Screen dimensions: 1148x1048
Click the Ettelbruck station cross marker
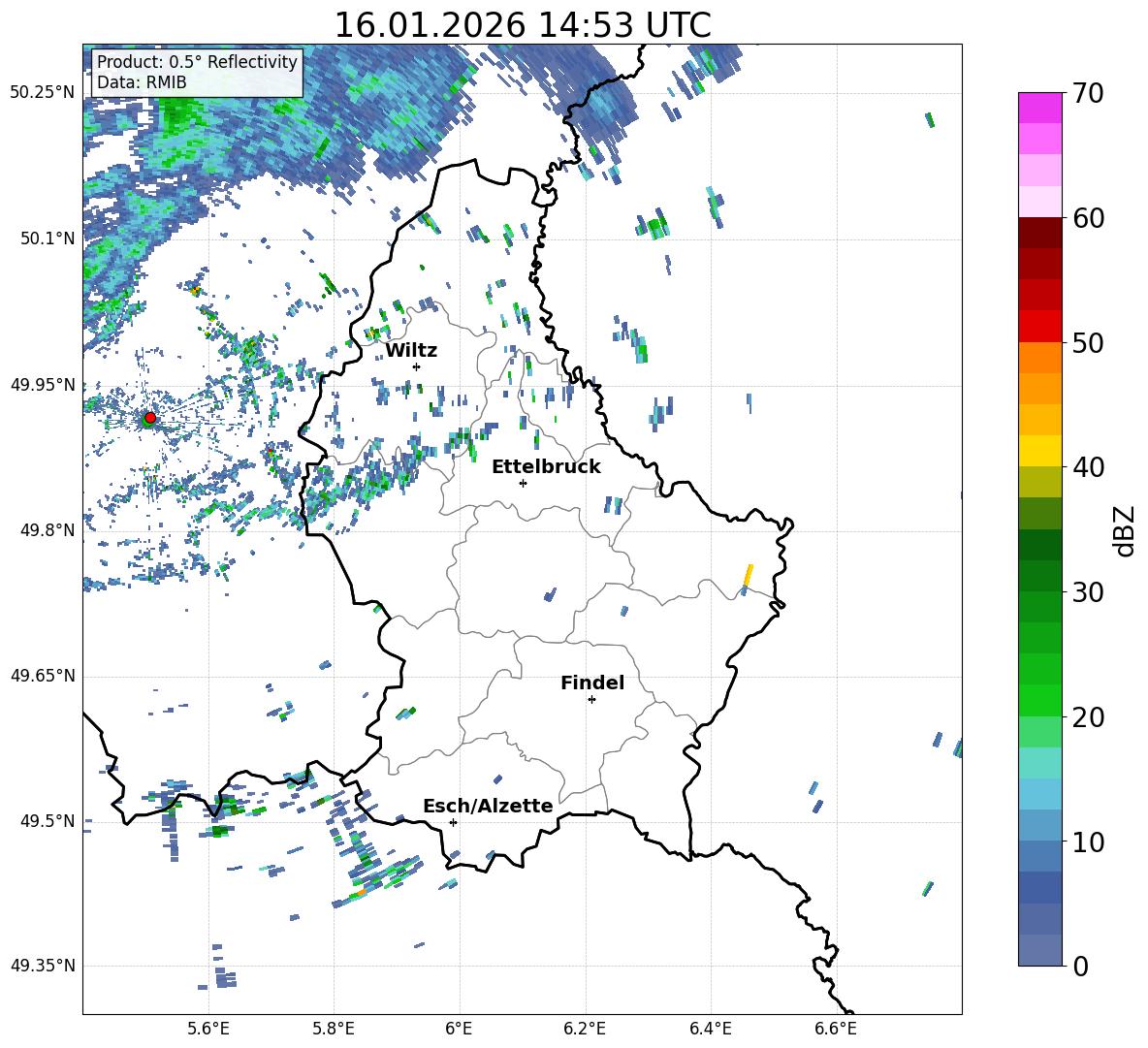523,483
